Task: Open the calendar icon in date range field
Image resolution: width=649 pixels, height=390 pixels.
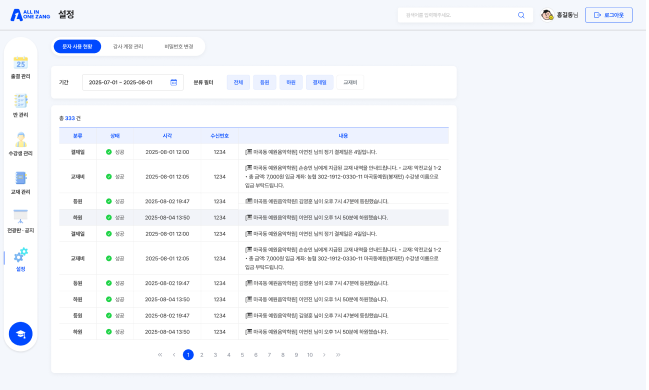Action: click(x=173, y=82)
